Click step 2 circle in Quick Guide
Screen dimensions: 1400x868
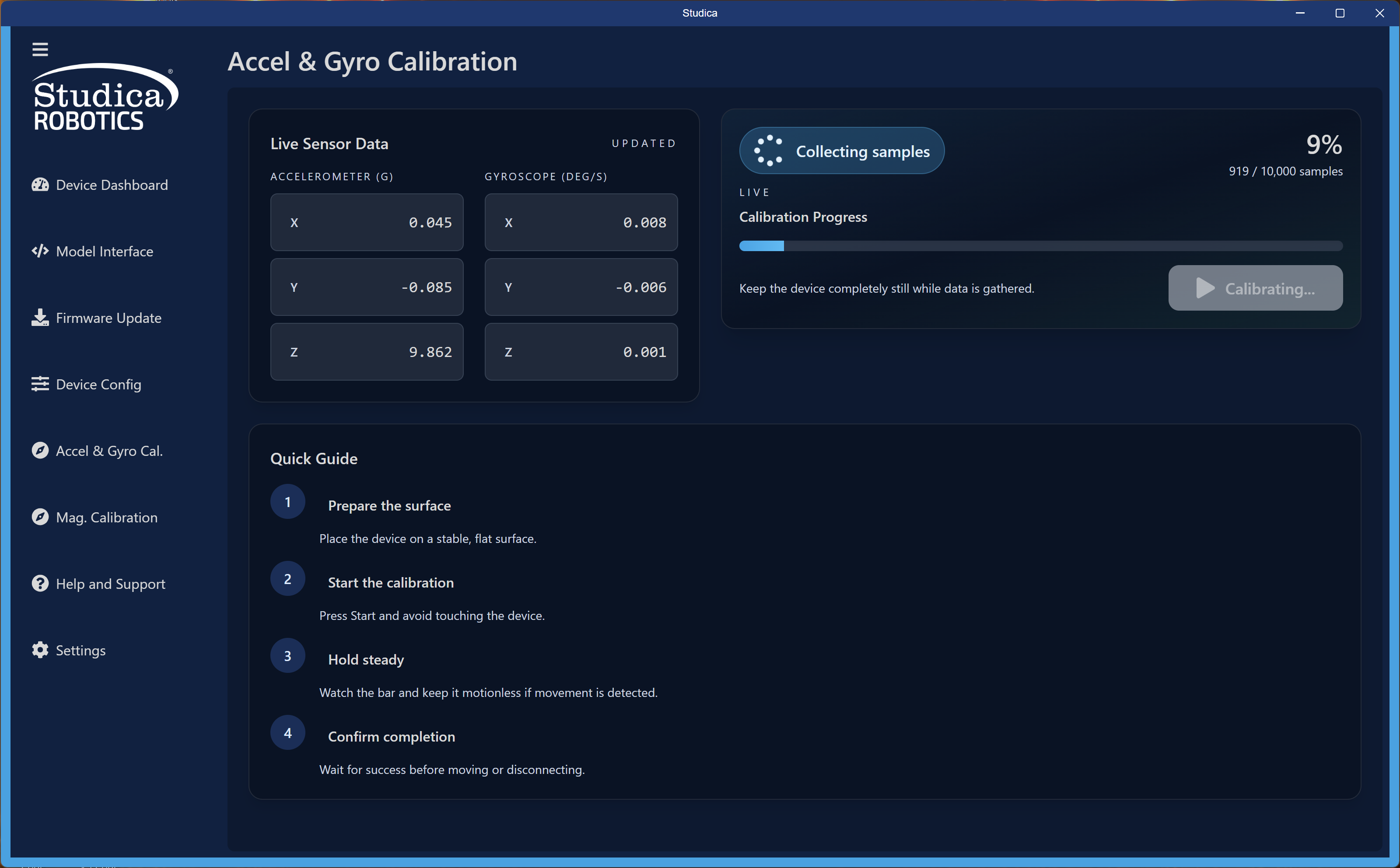click(287, 579)
